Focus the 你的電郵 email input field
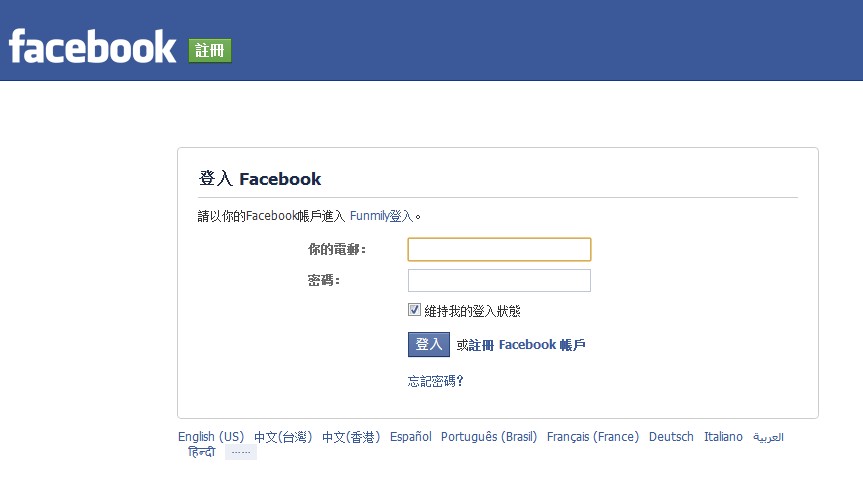Viewport: 863px width, 480px height. coord(499,249)
